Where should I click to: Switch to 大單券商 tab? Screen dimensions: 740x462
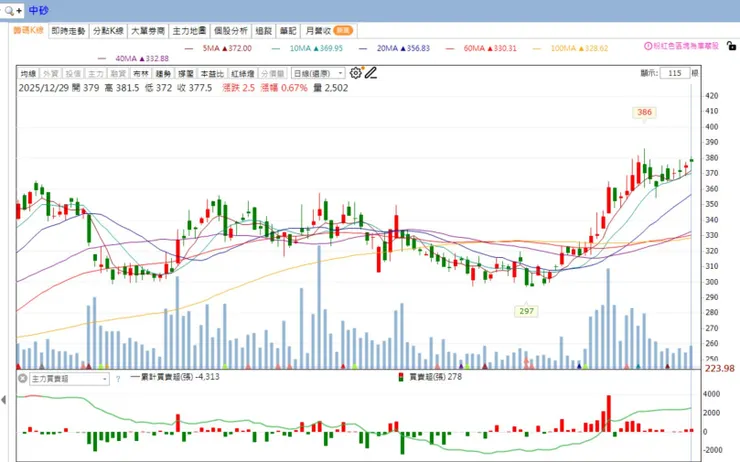(148, 31)
